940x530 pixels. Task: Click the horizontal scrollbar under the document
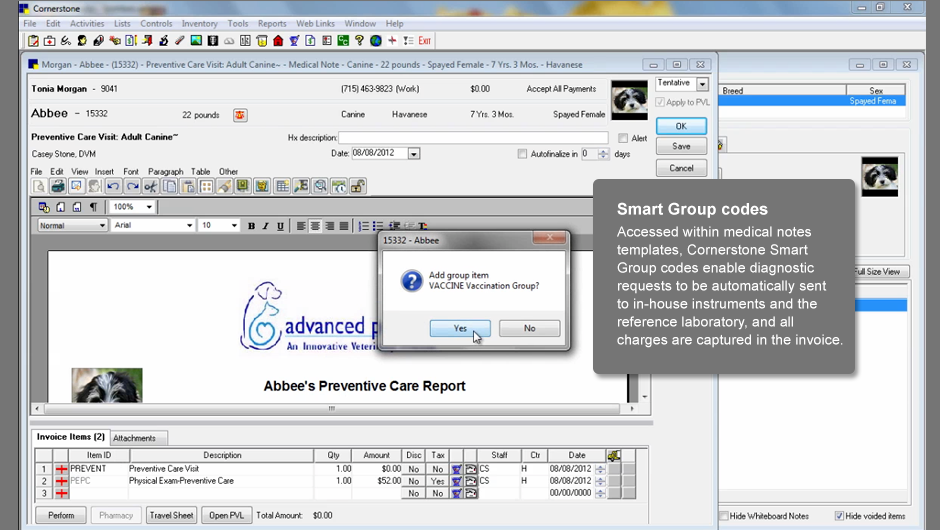coord(332,408)
